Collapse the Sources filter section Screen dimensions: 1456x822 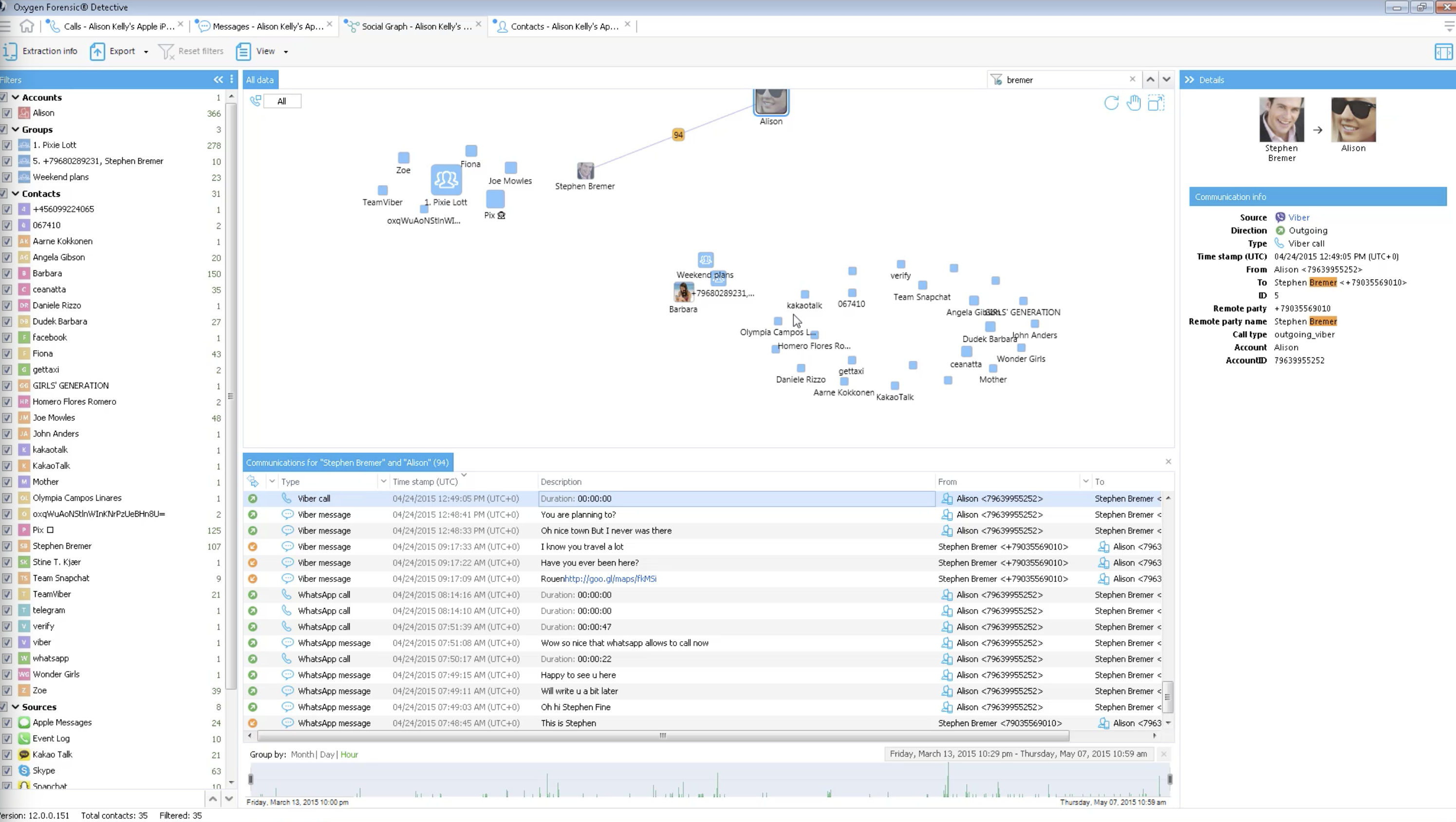pyautogui.click(x=15, y=707)
